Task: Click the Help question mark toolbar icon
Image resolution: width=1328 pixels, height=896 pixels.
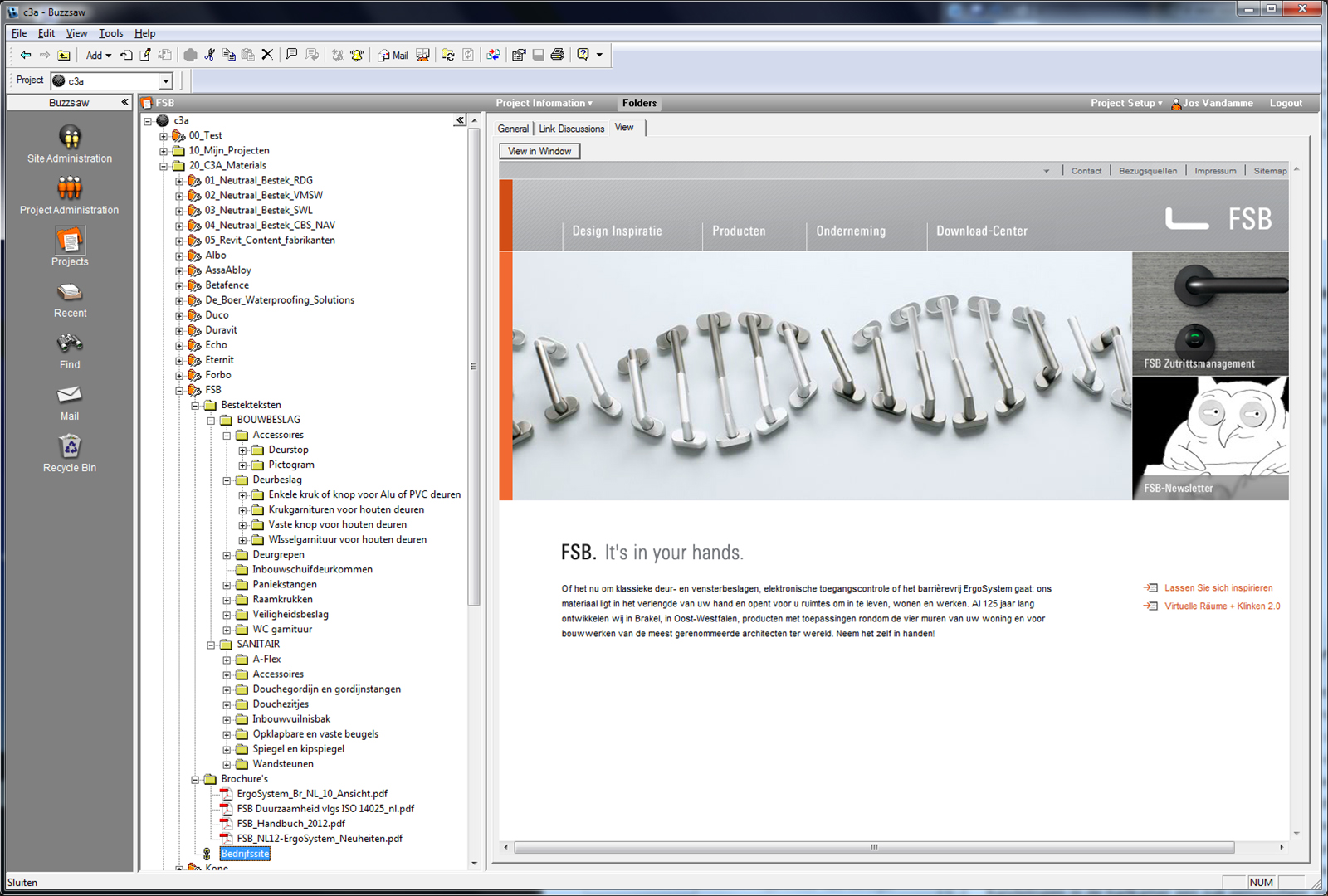Action: tap(583, 55)
